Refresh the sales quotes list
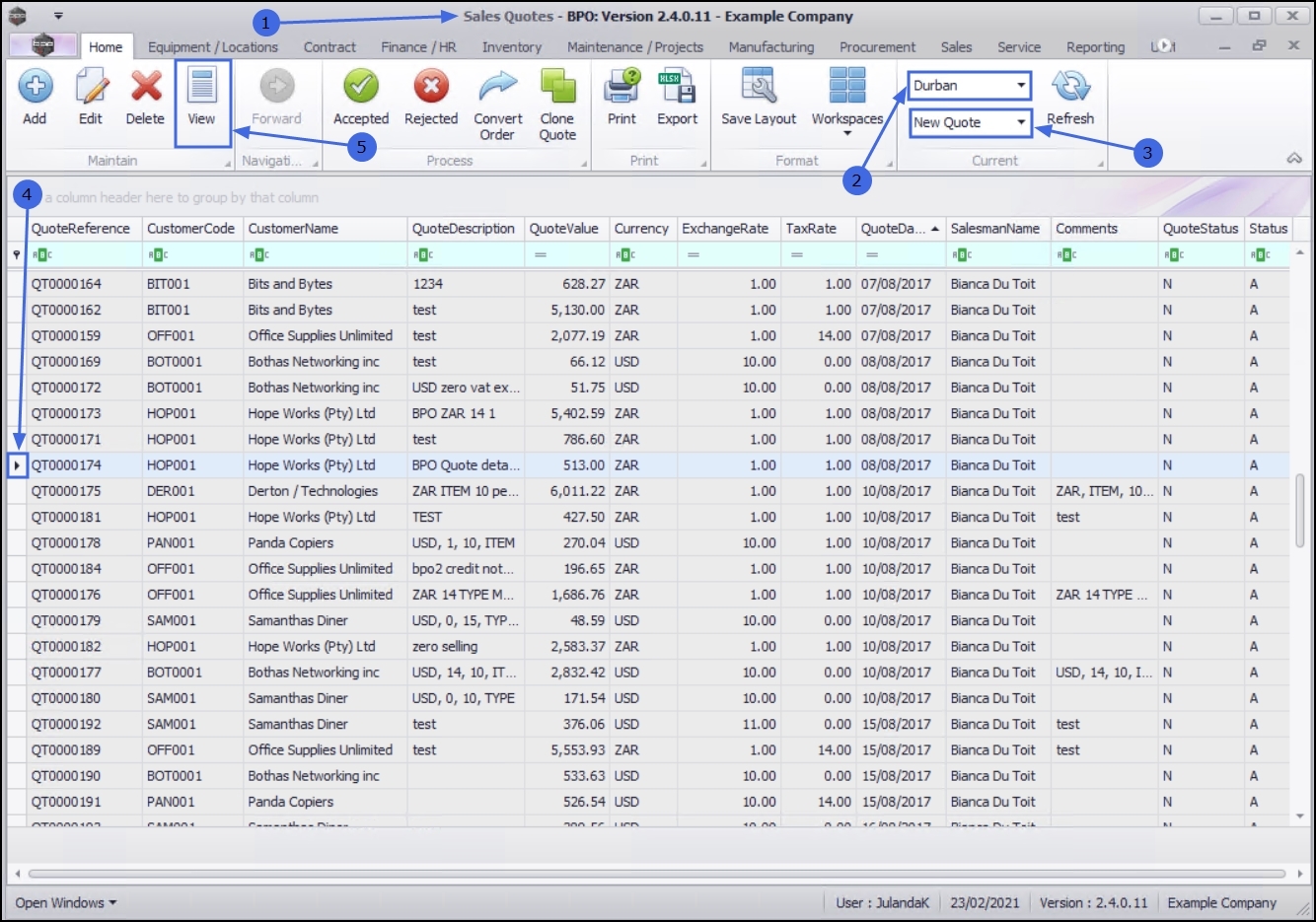Image resolution: width=1316 pixels, height=922 pixels. (1070, 98)
